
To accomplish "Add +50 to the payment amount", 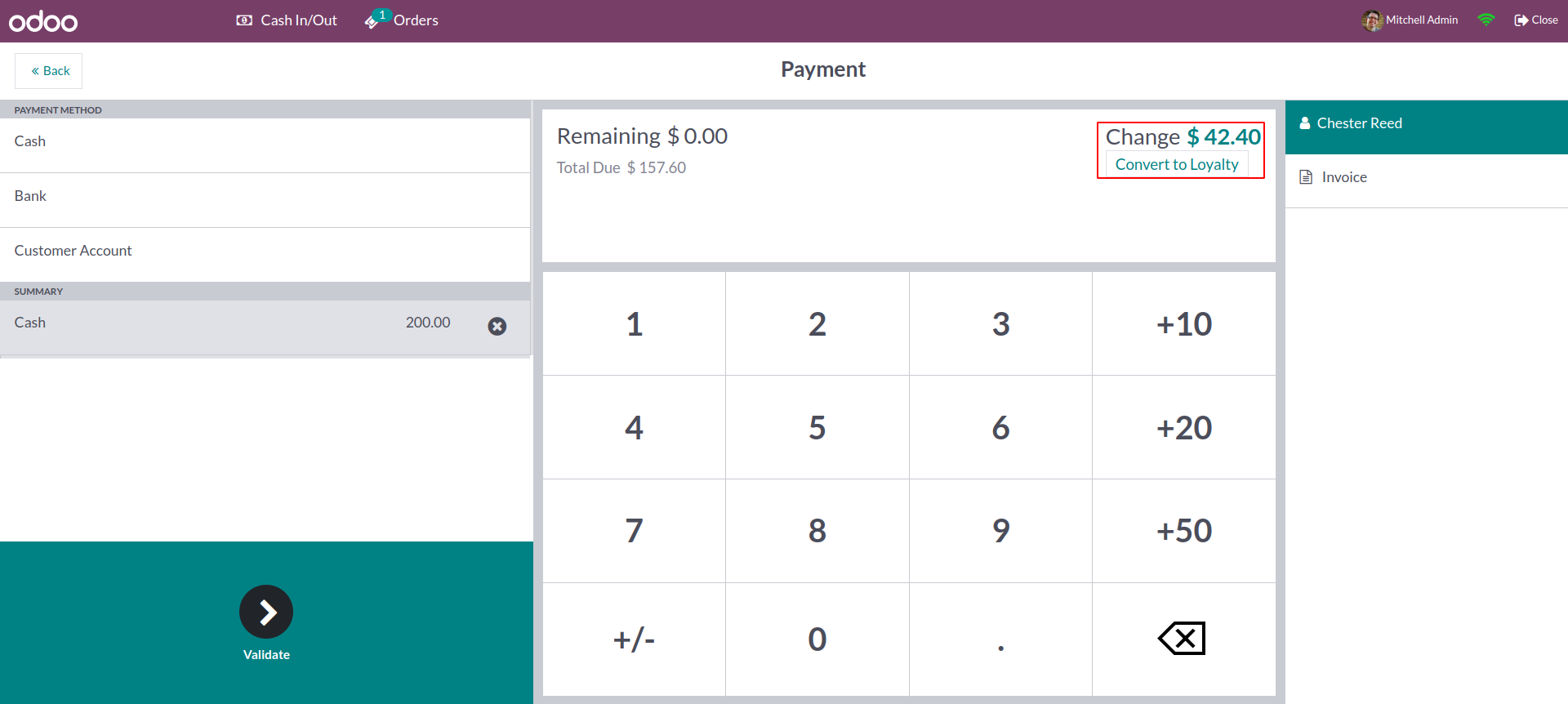I will tap(1183, 531).
